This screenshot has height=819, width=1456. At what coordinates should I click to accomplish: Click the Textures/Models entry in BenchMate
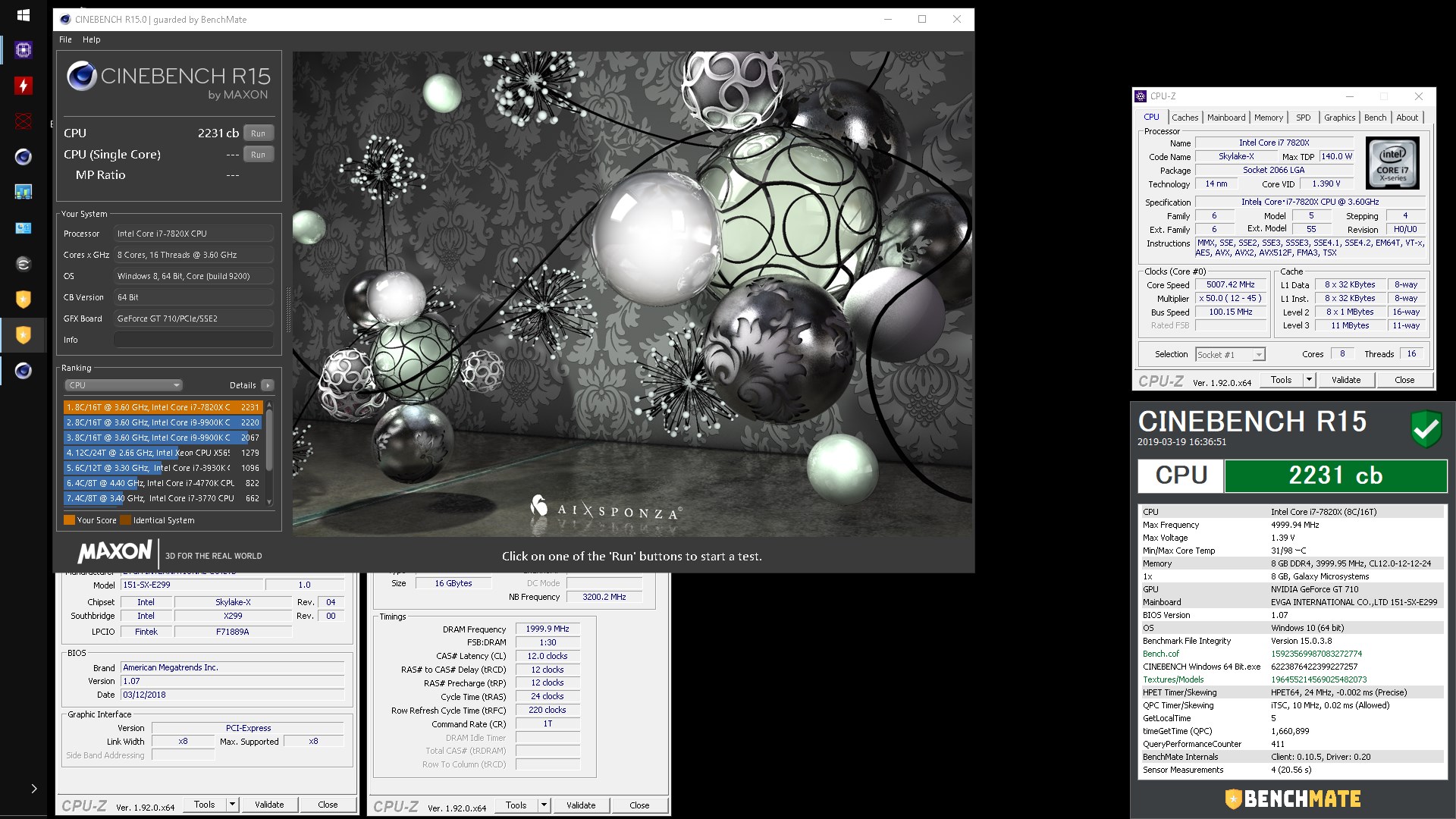point(1173,679)
